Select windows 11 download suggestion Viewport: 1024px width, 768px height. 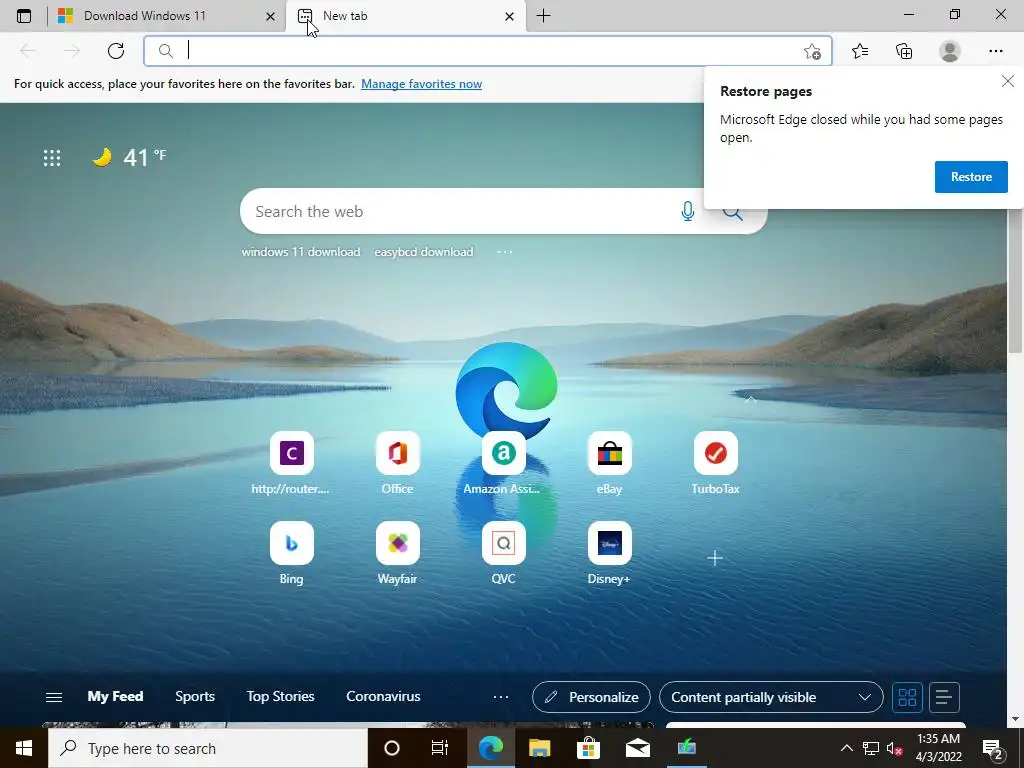300,252
